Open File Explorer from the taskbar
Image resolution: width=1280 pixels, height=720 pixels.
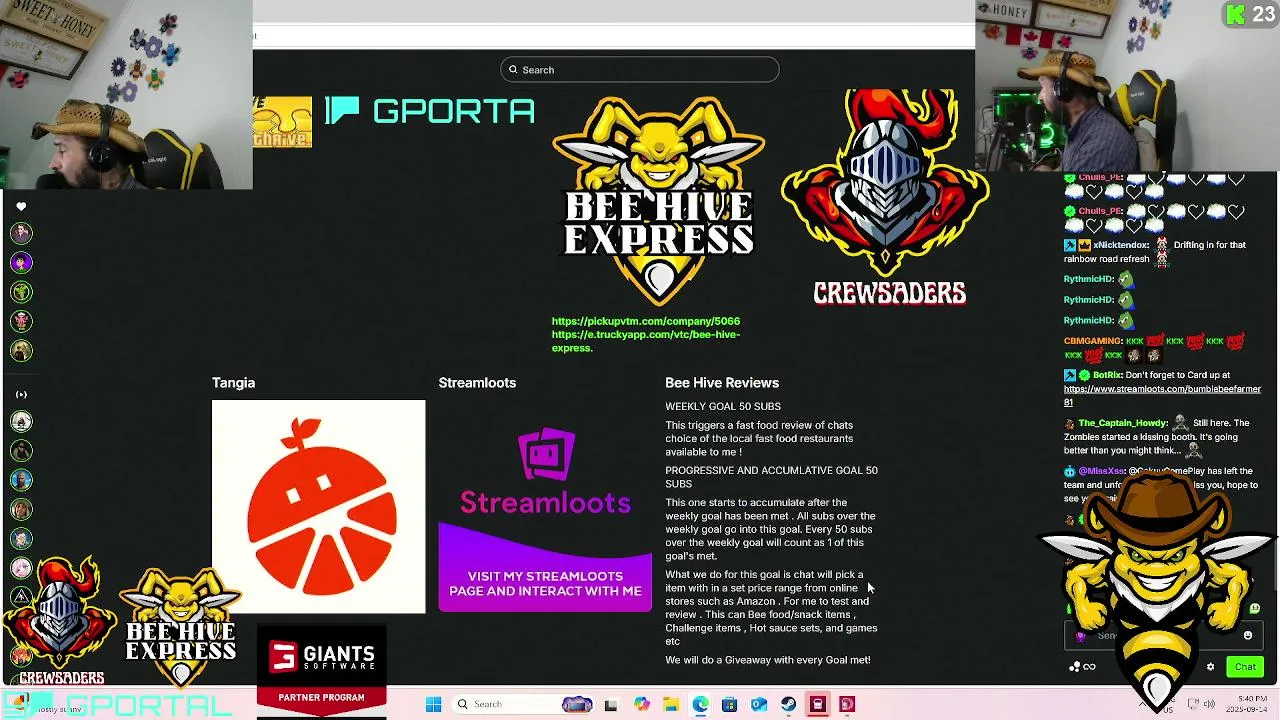[671, 704]
